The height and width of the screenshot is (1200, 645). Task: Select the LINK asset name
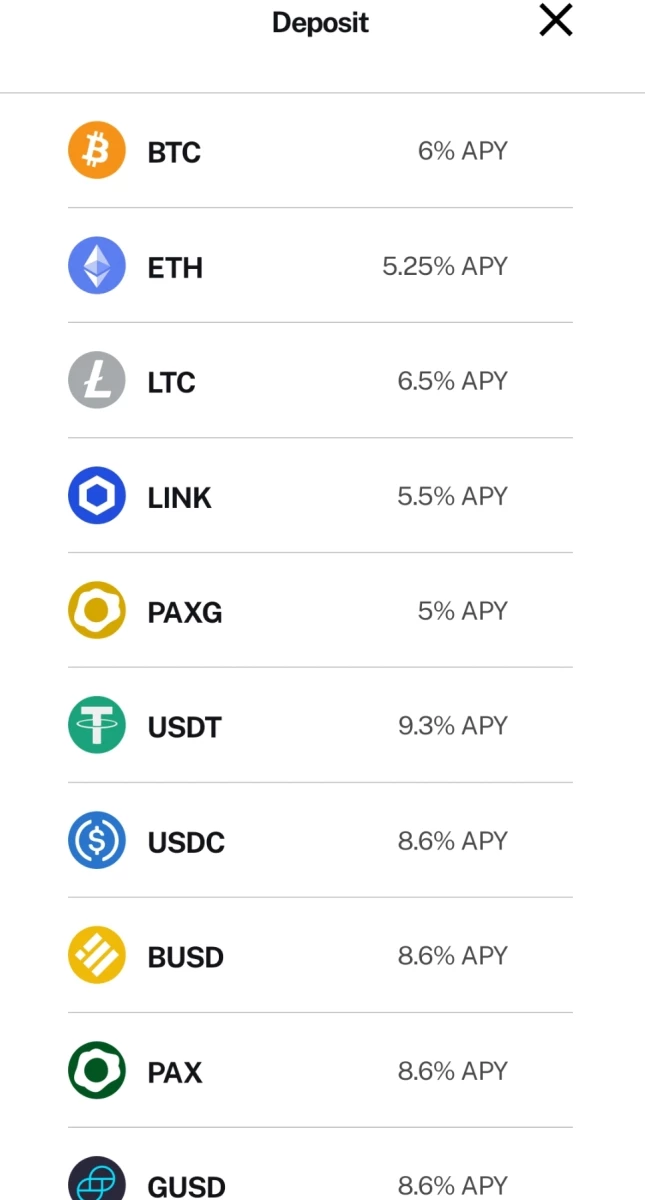point(180,497)
